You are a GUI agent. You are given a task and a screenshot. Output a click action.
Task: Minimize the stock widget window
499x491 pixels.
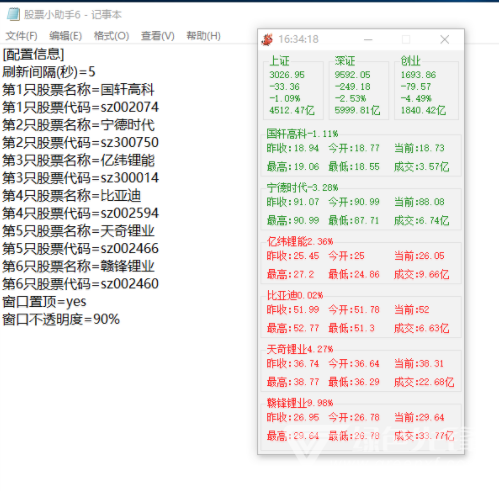tap(368, 40)
